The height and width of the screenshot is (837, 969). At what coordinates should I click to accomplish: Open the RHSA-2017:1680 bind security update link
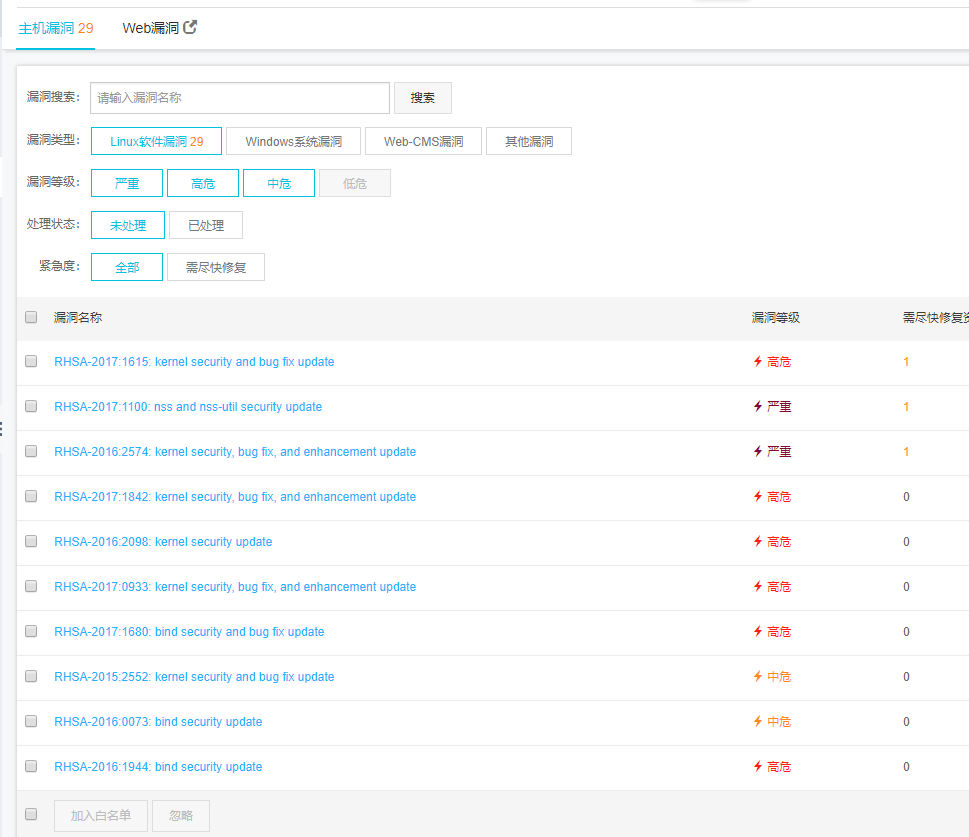(x=188, y=632)
